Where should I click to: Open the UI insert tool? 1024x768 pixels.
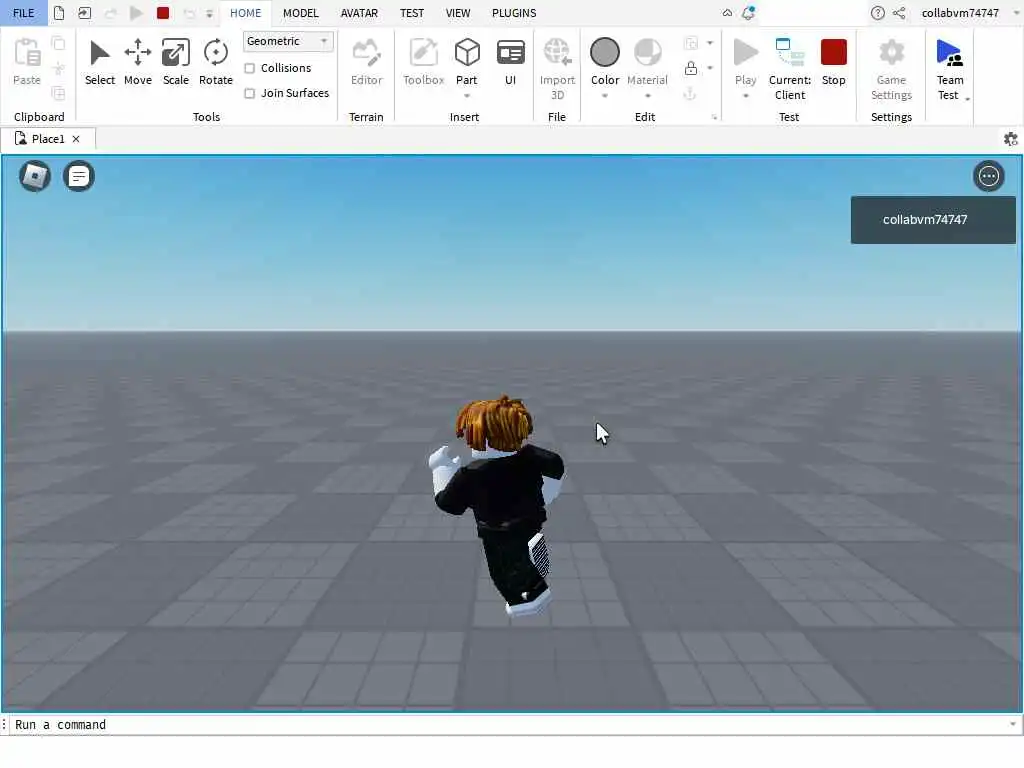pos(511,62)
